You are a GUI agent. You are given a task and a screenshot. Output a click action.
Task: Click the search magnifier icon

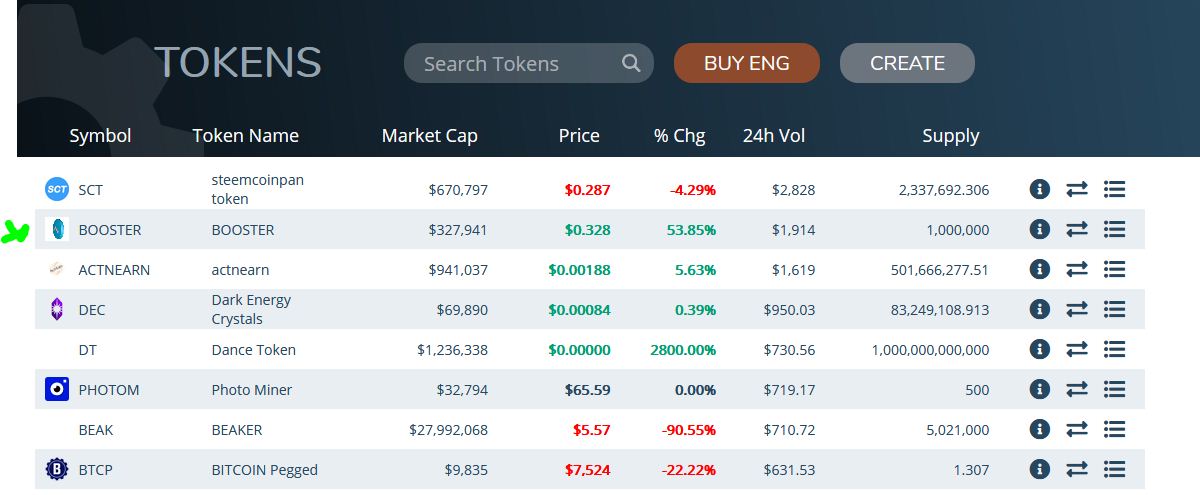[631, 63]
